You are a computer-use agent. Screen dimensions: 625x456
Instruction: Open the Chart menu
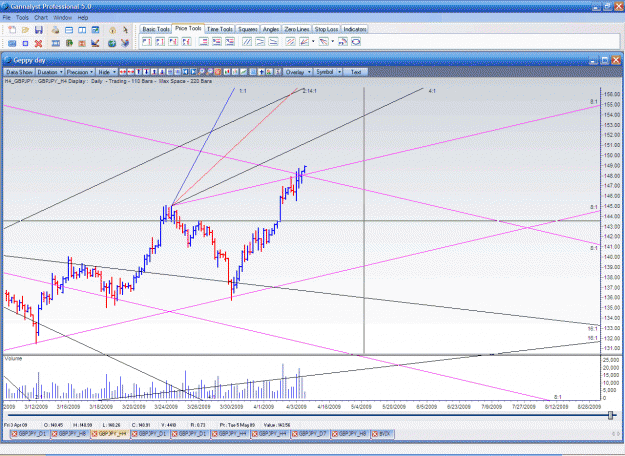click(x=41, y=18)
